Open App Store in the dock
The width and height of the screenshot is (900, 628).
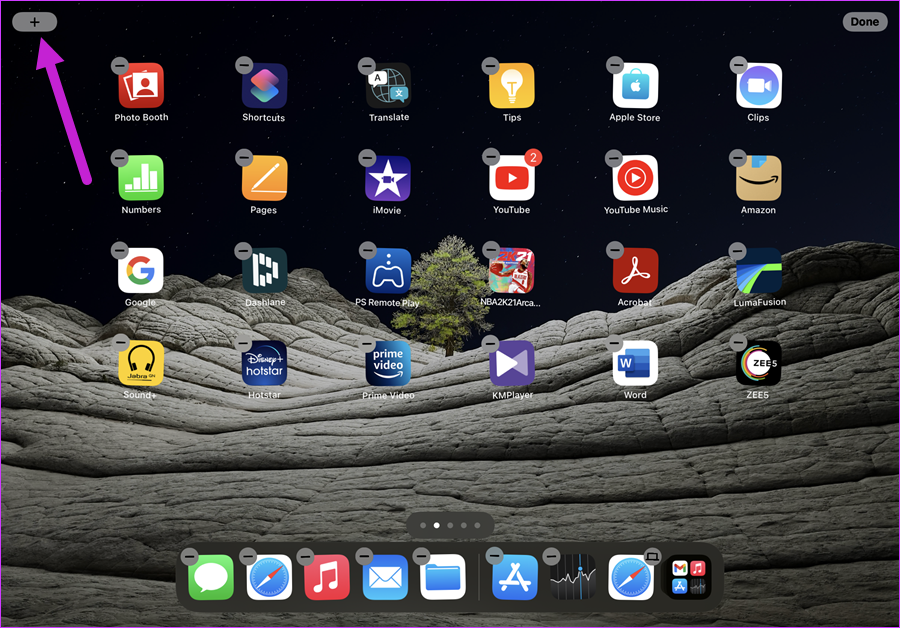(515, 577)
